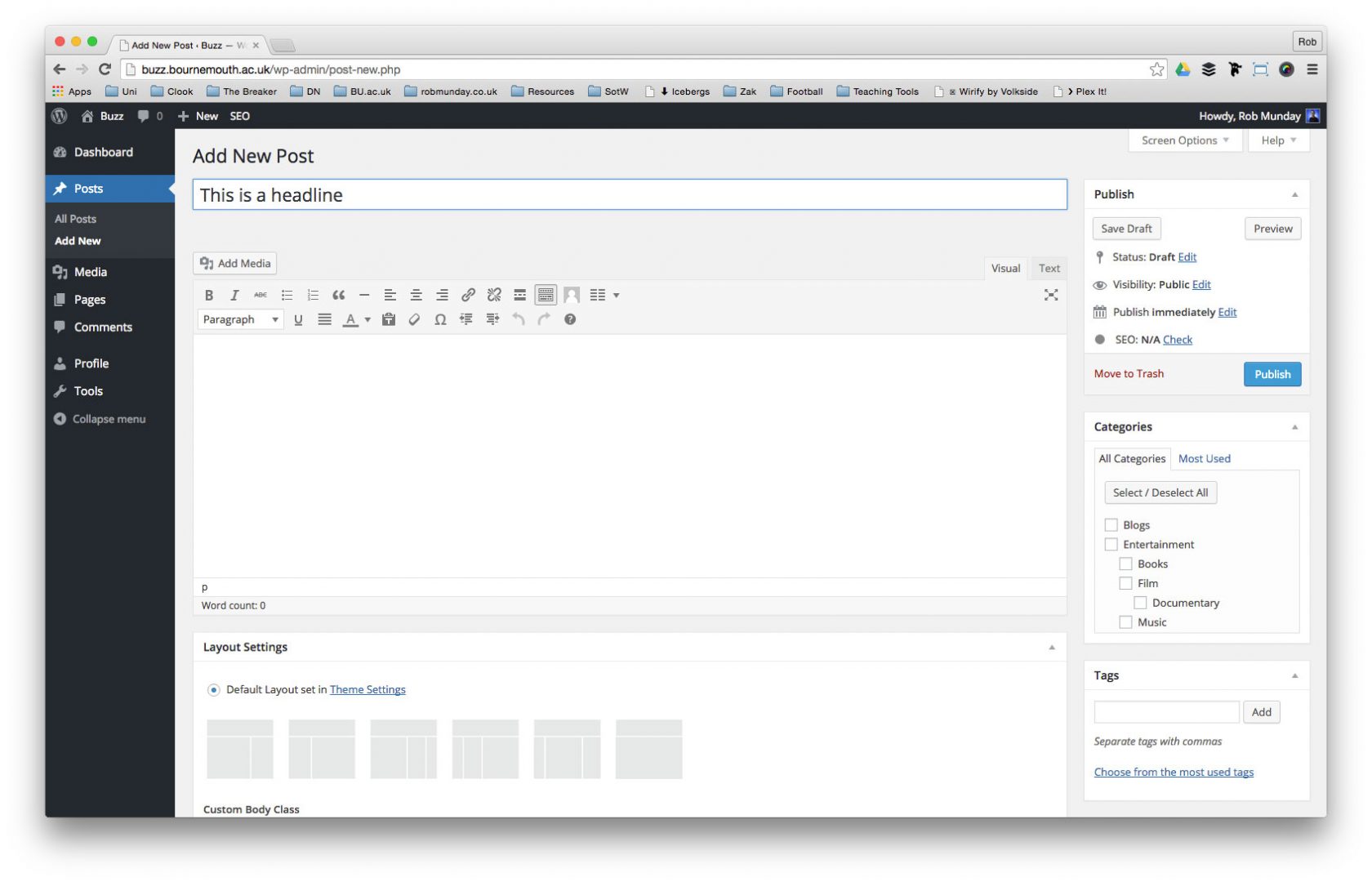Click the post title field
This screenshot has height=882, width=1372.
[630, 194]
